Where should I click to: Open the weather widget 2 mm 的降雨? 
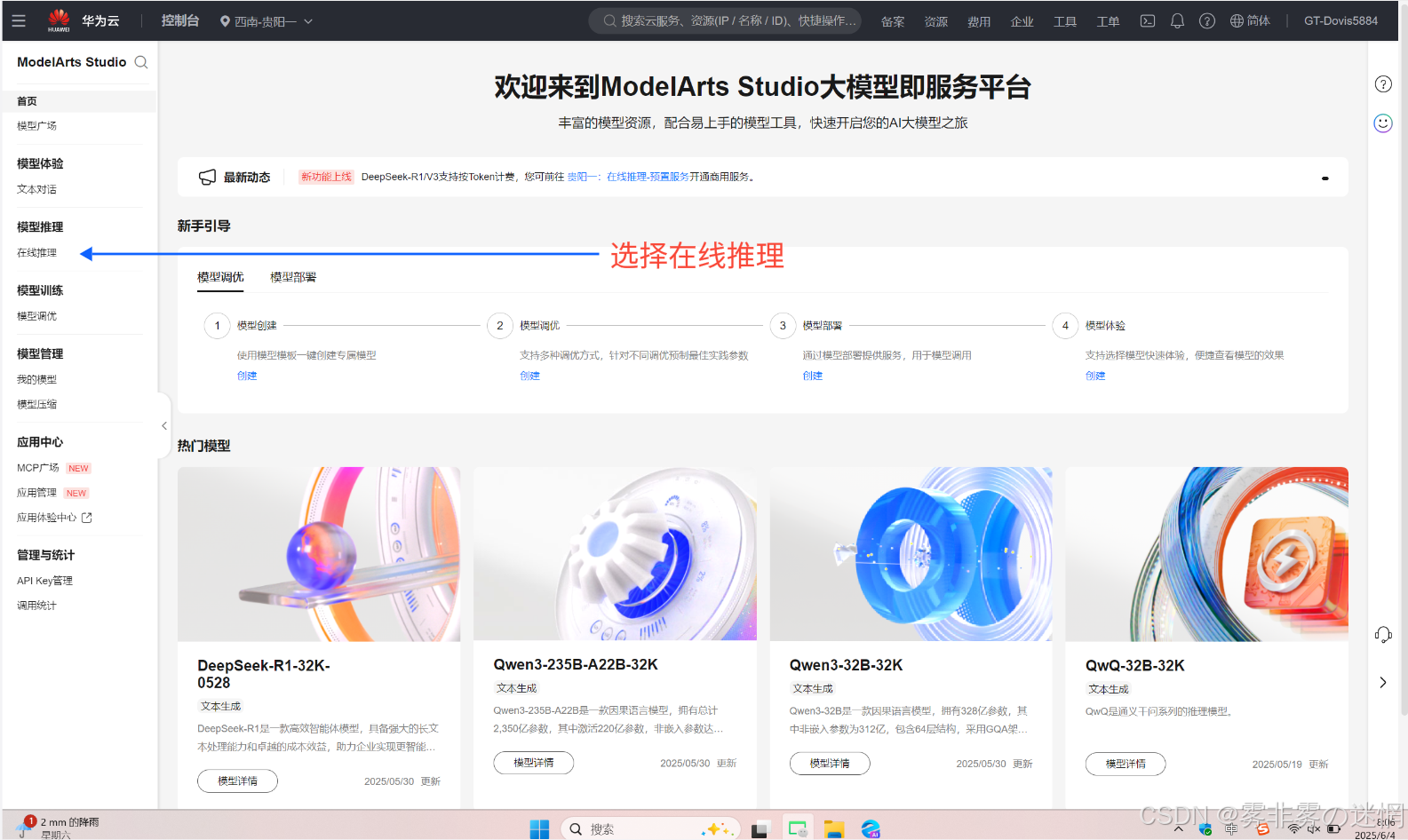pos(59,828)
